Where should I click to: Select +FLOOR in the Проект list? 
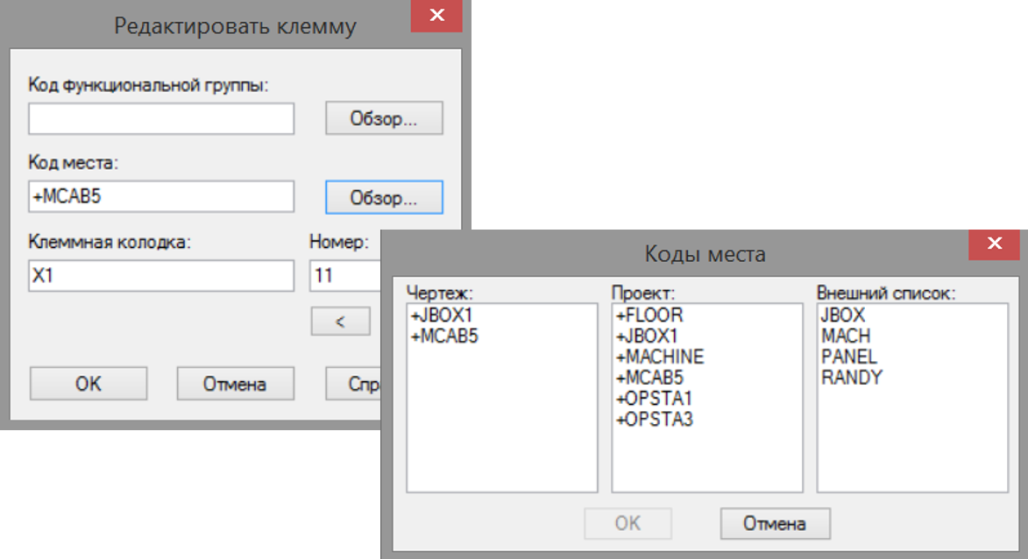point(649,315)
